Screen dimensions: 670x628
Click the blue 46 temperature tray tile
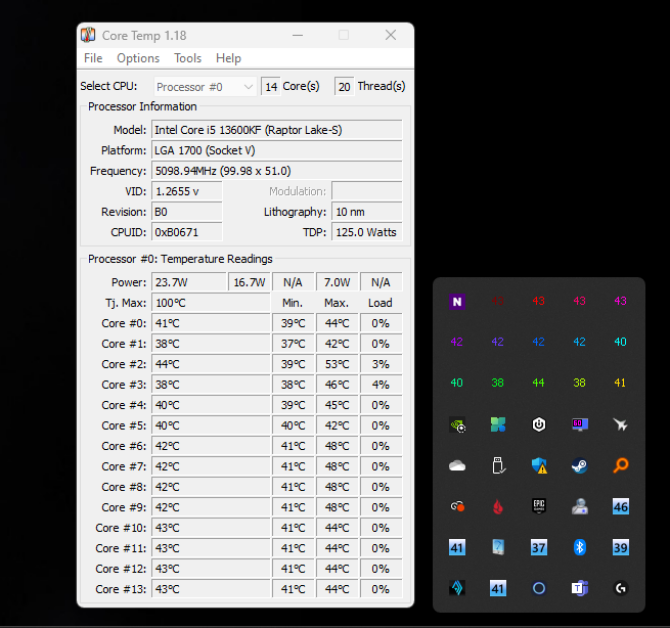(x=620, y=506)
